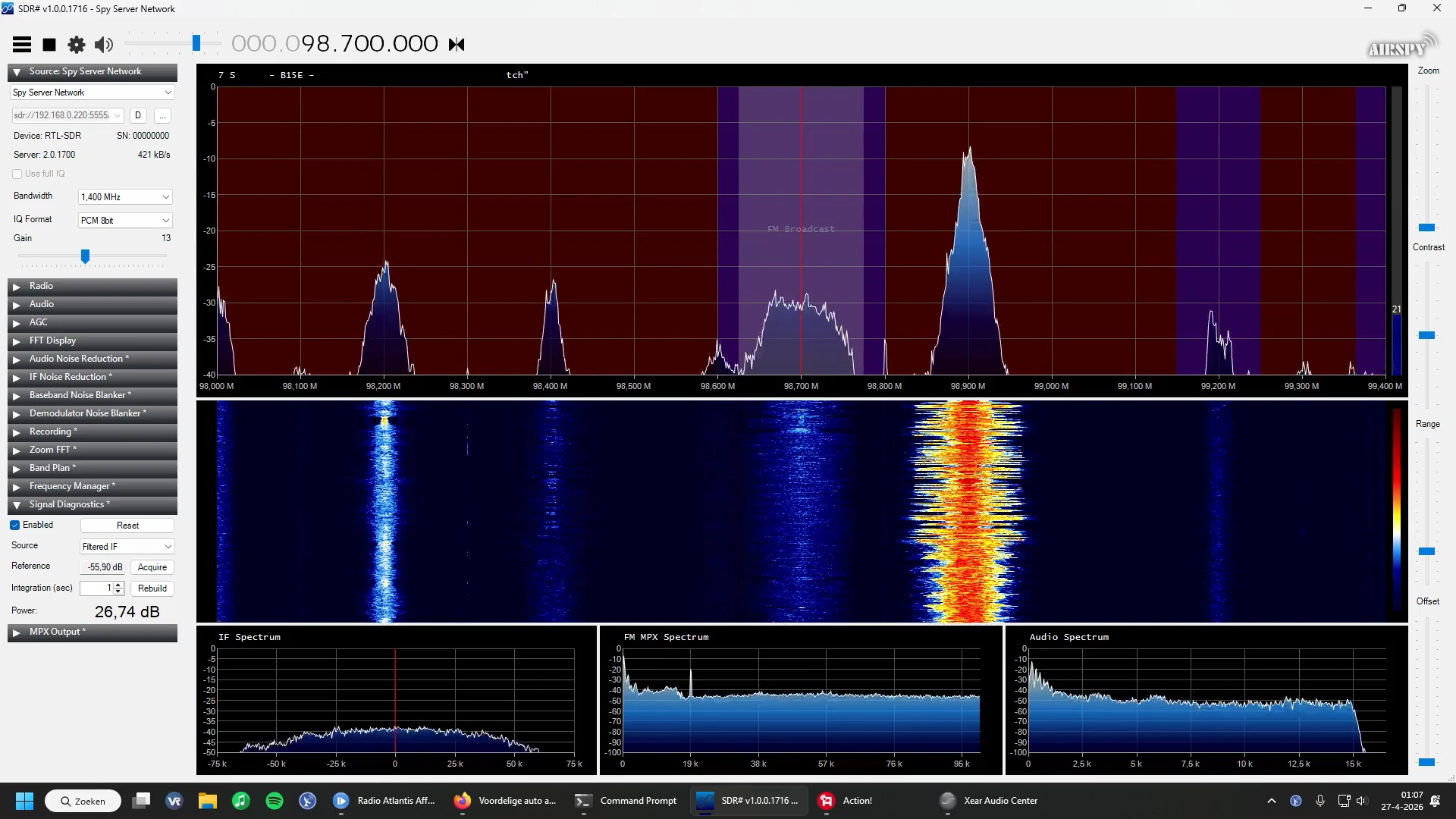The image size is (1456, 819).
Task: Expand the Radio panel
Action: coord(93,286)
